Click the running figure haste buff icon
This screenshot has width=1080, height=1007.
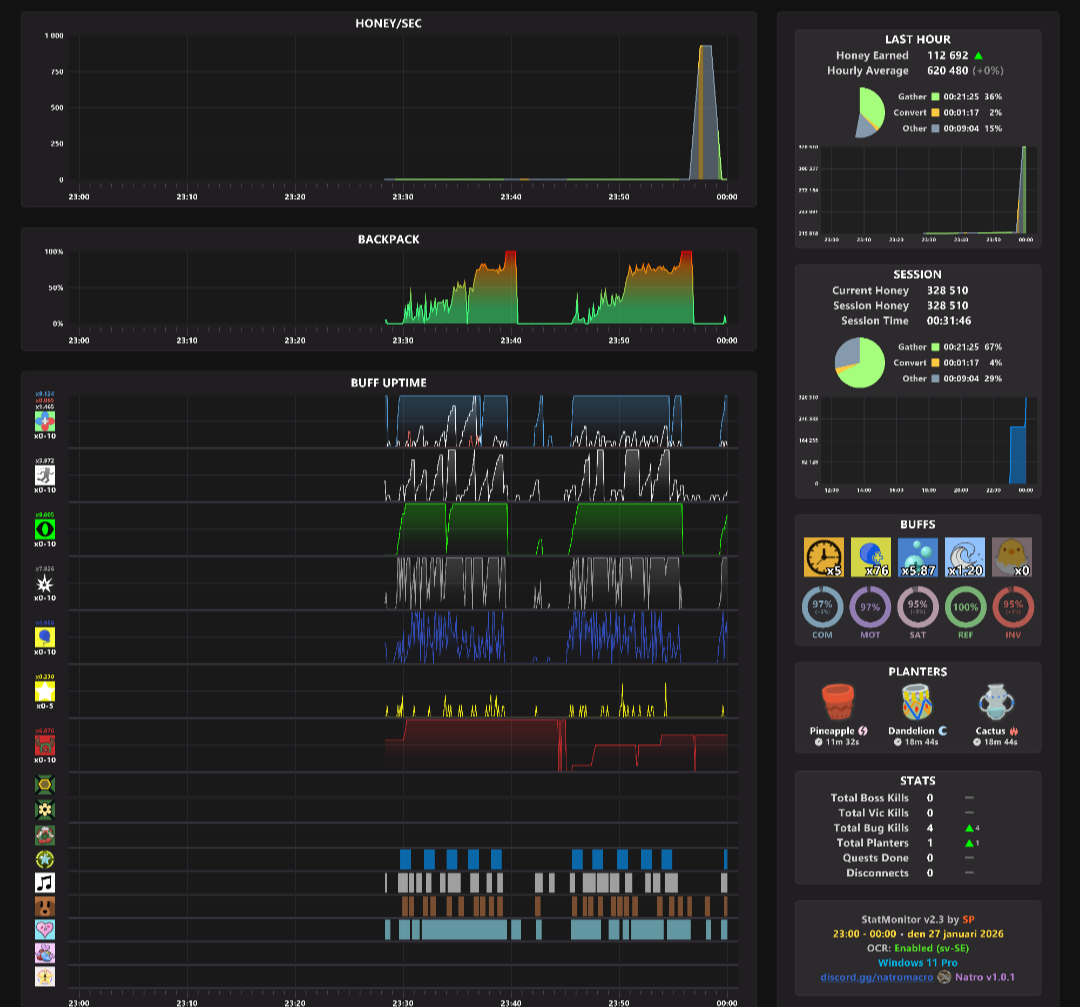click(x=45, y=475)
